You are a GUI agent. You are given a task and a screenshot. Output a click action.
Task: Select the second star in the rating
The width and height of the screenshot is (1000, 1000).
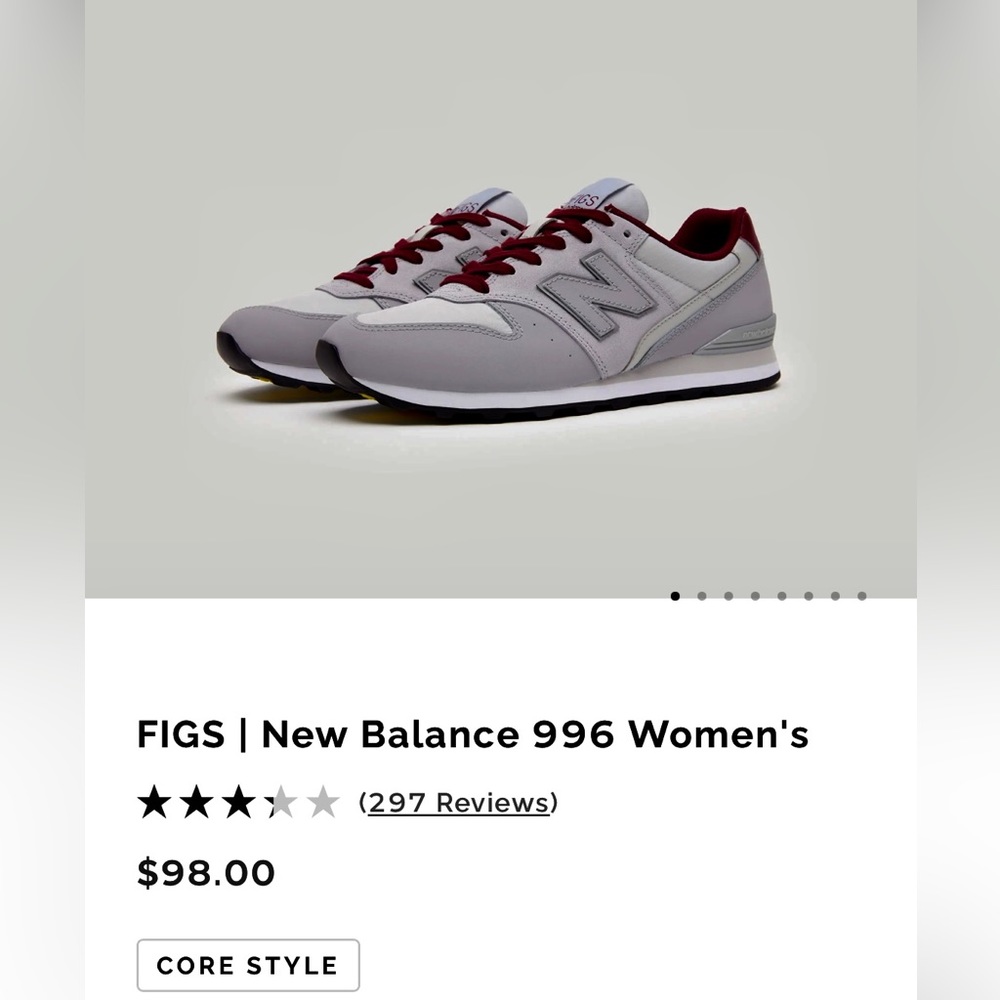[199, 800]
